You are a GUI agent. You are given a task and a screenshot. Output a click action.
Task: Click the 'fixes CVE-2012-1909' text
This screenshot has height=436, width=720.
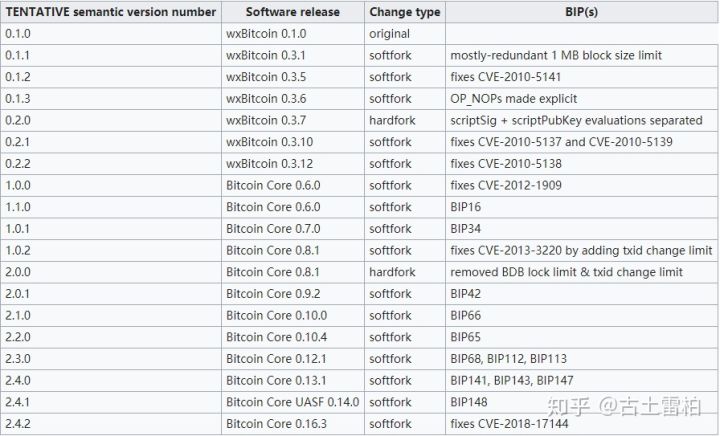506,185
